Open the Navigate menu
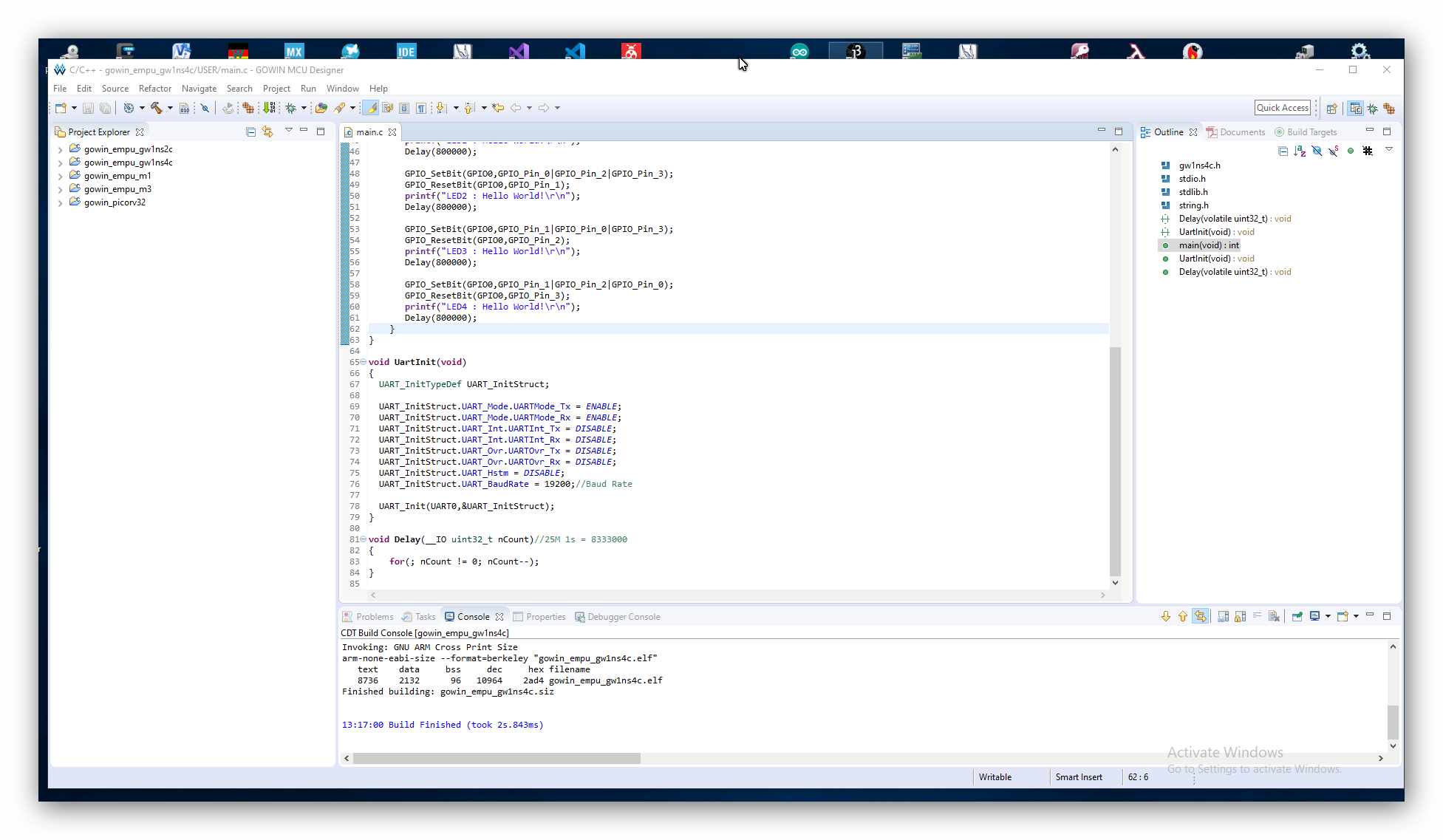Screen dimensions: 1443x840 (199, 88)
